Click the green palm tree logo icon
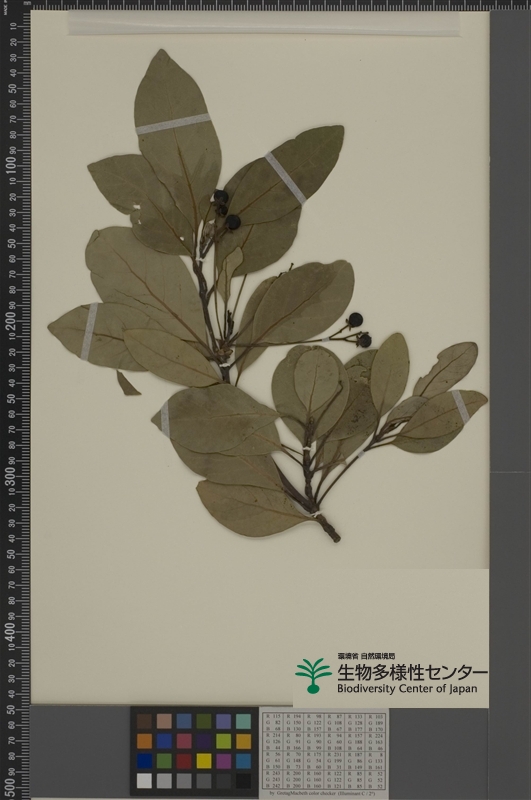This screenshot has width=531, height=800. (x=313, y=676)
